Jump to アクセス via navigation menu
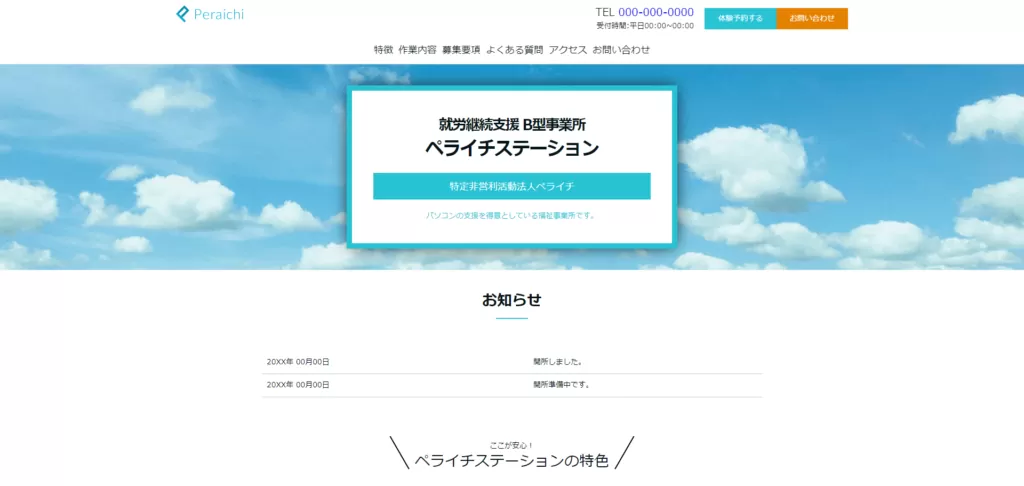The height and width of the screenshot is (486, 1024). click(568, 49)
